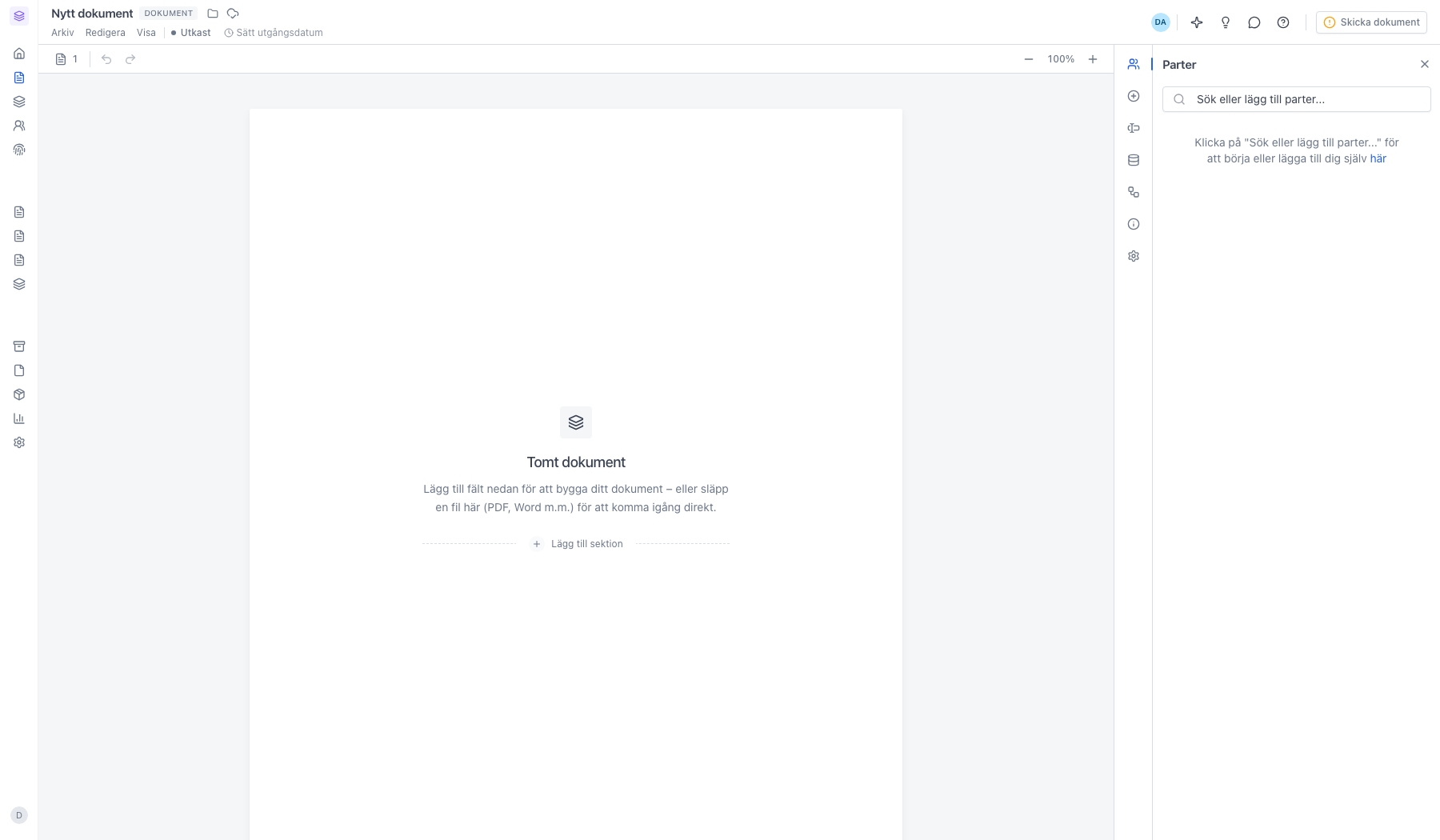Open the Visa menu
This screenshot has width=1440, height=840.
click(x=146, y=33)
